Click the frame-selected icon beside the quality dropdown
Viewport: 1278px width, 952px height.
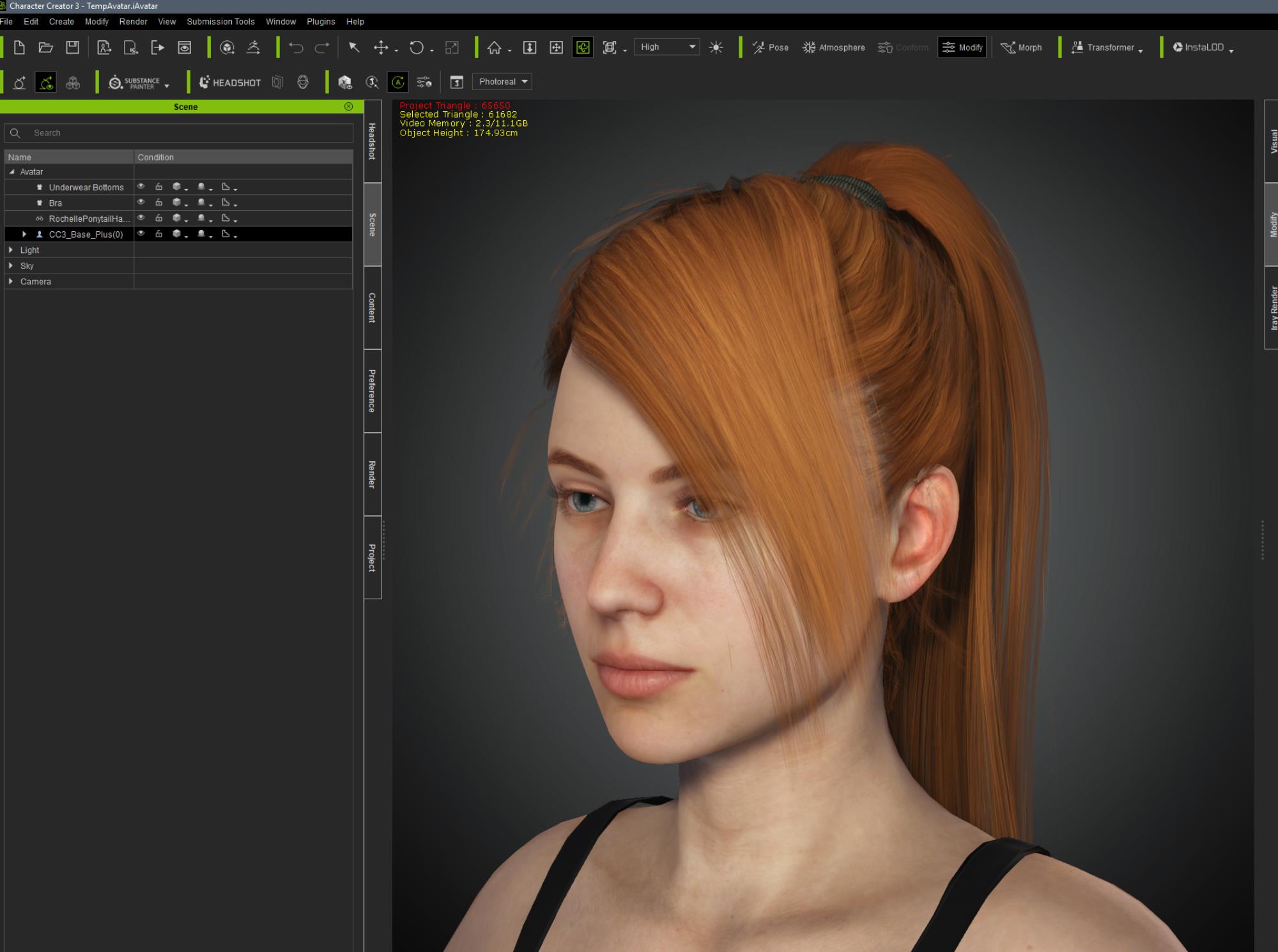tap(610, 47)
